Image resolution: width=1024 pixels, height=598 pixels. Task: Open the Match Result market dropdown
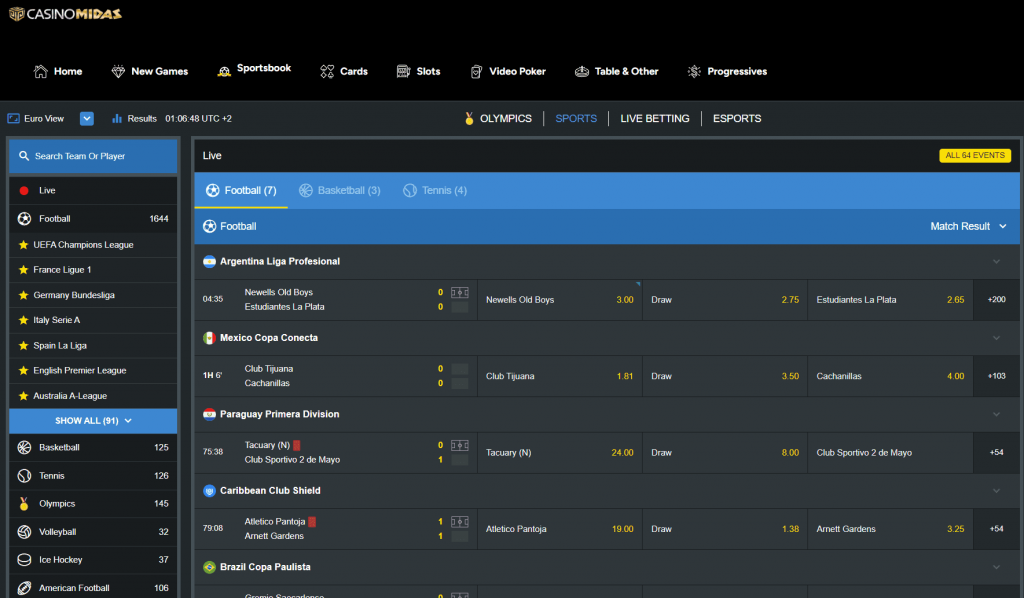[x=968, y=226]
